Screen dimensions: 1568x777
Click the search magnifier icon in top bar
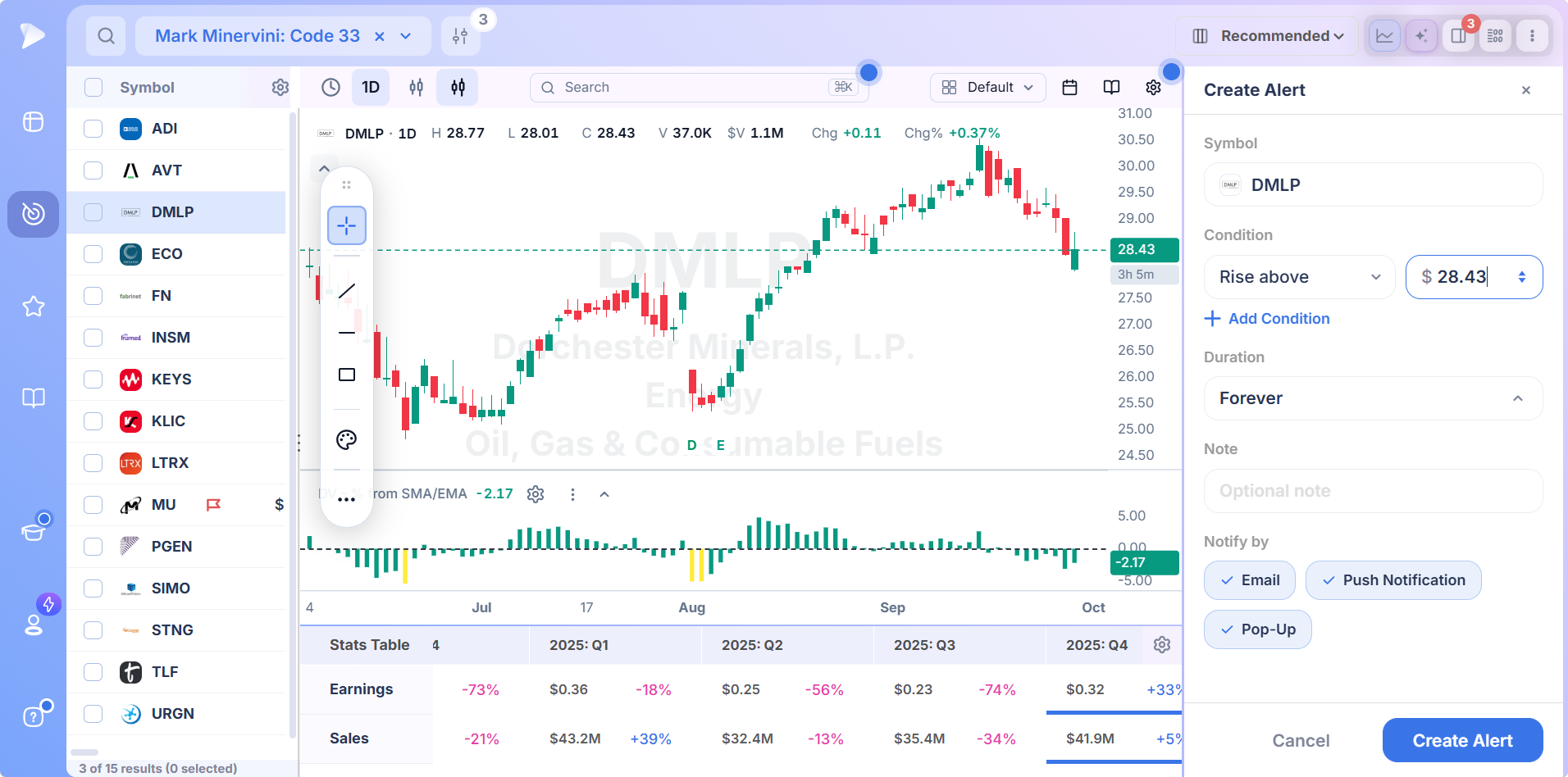click(106, 36)
